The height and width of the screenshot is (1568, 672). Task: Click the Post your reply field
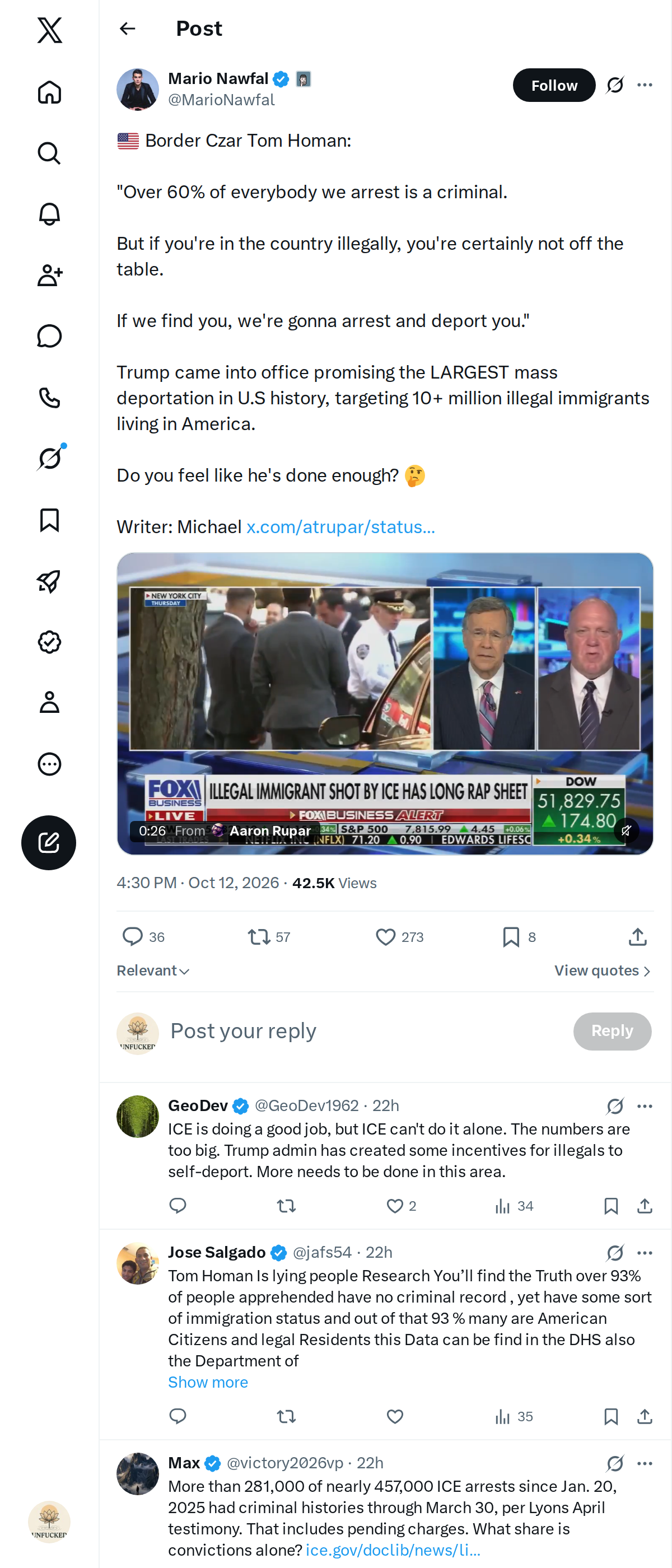(365, 1030)
